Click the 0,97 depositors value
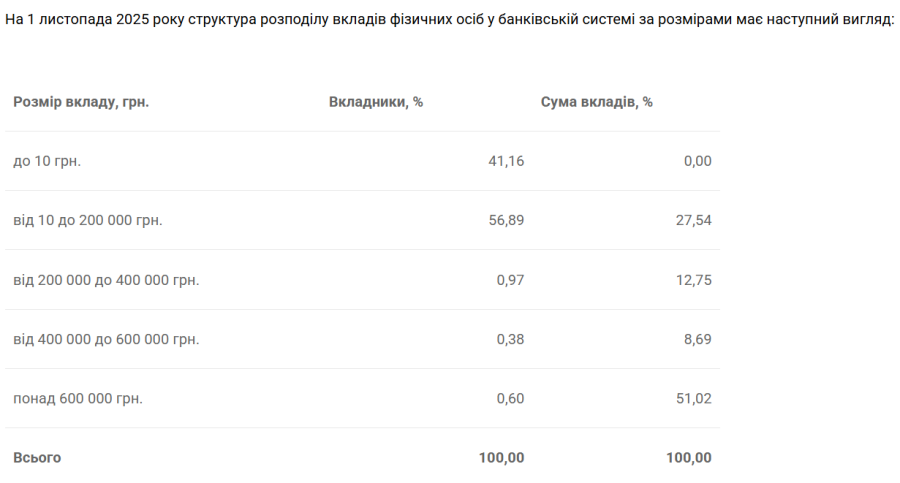The width and height of the screenshot is (900, 483). click(510, 280)
